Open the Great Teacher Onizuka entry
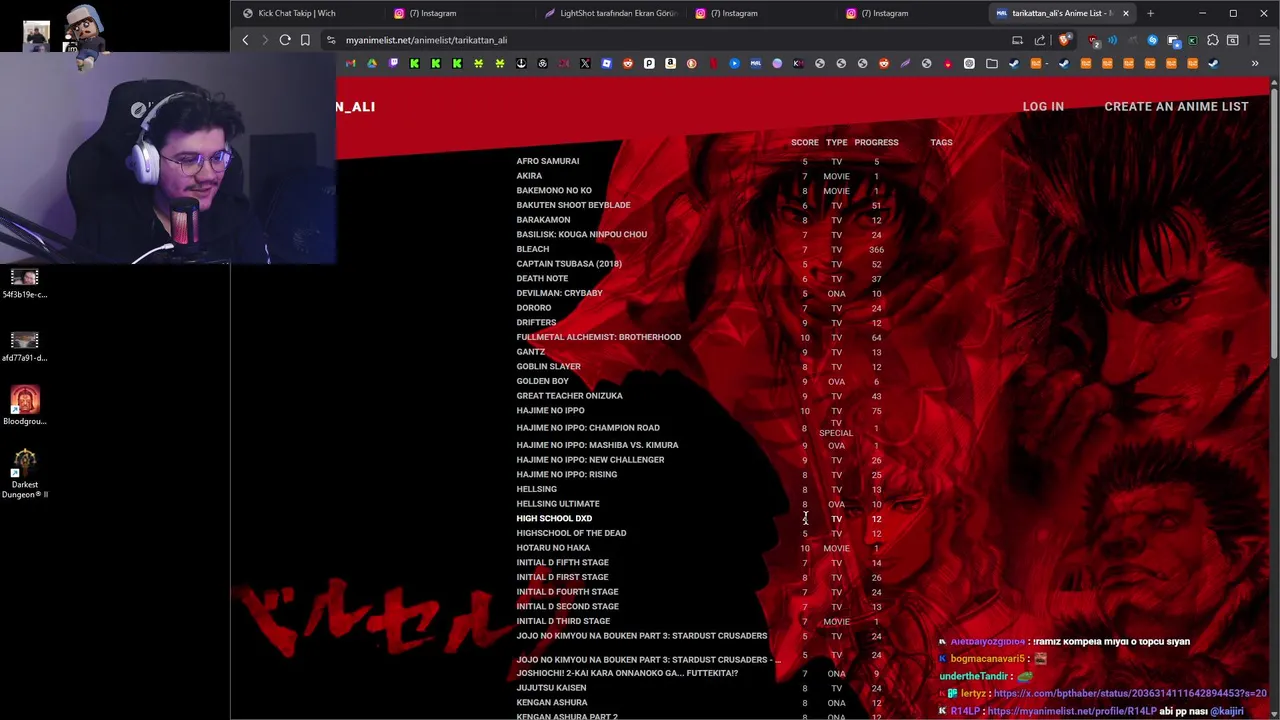The image size is (1280, 720). [x=569, y=396]
